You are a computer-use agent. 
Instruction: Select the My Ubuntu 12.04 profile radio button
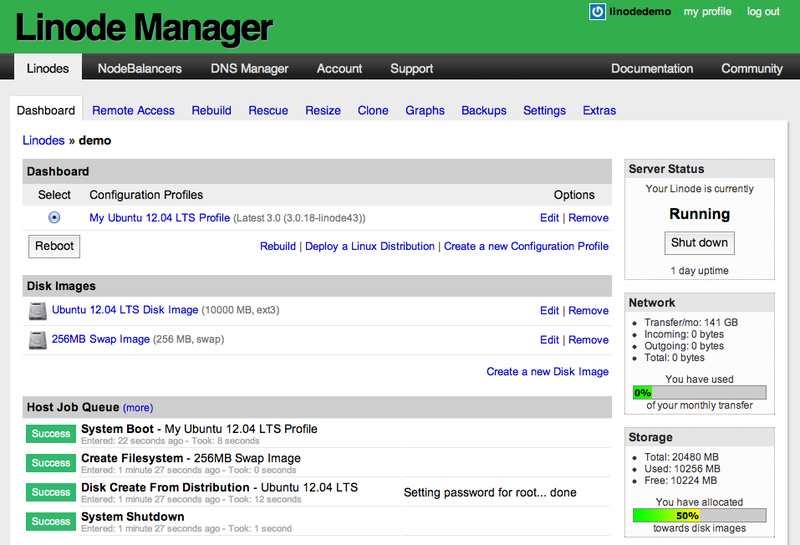[x=54, y=218]
